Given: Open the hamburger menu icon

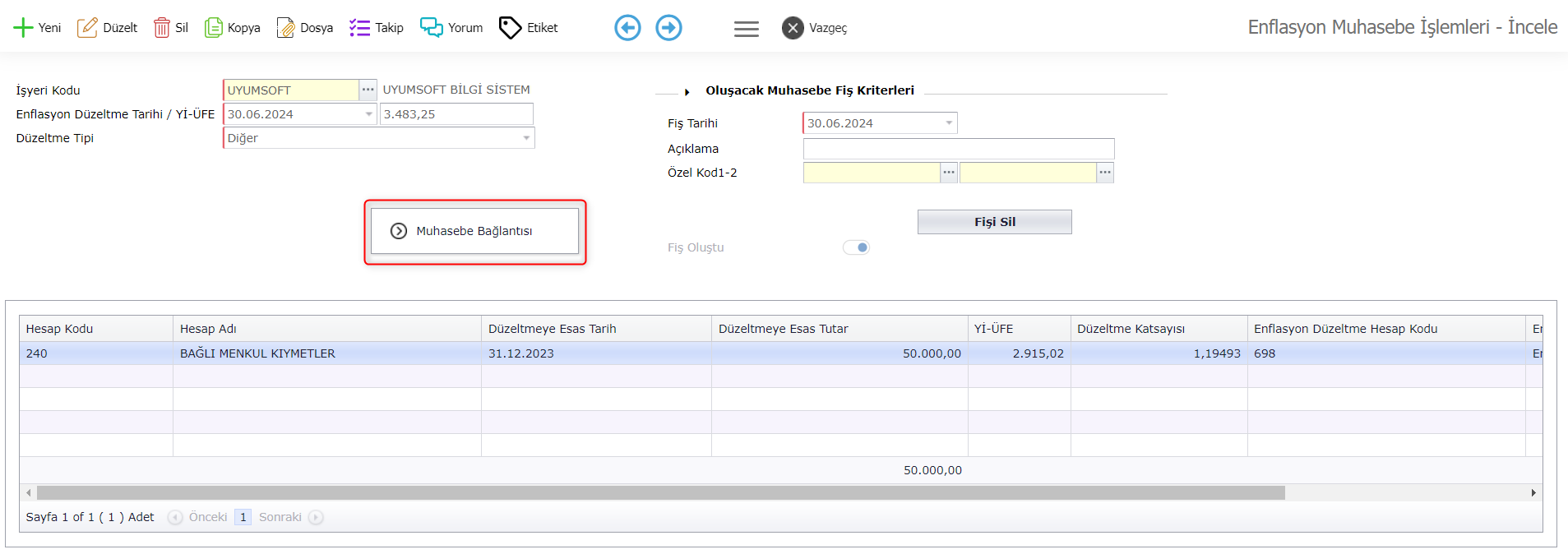Looking at the screenshot, I should tap(747, 29).
